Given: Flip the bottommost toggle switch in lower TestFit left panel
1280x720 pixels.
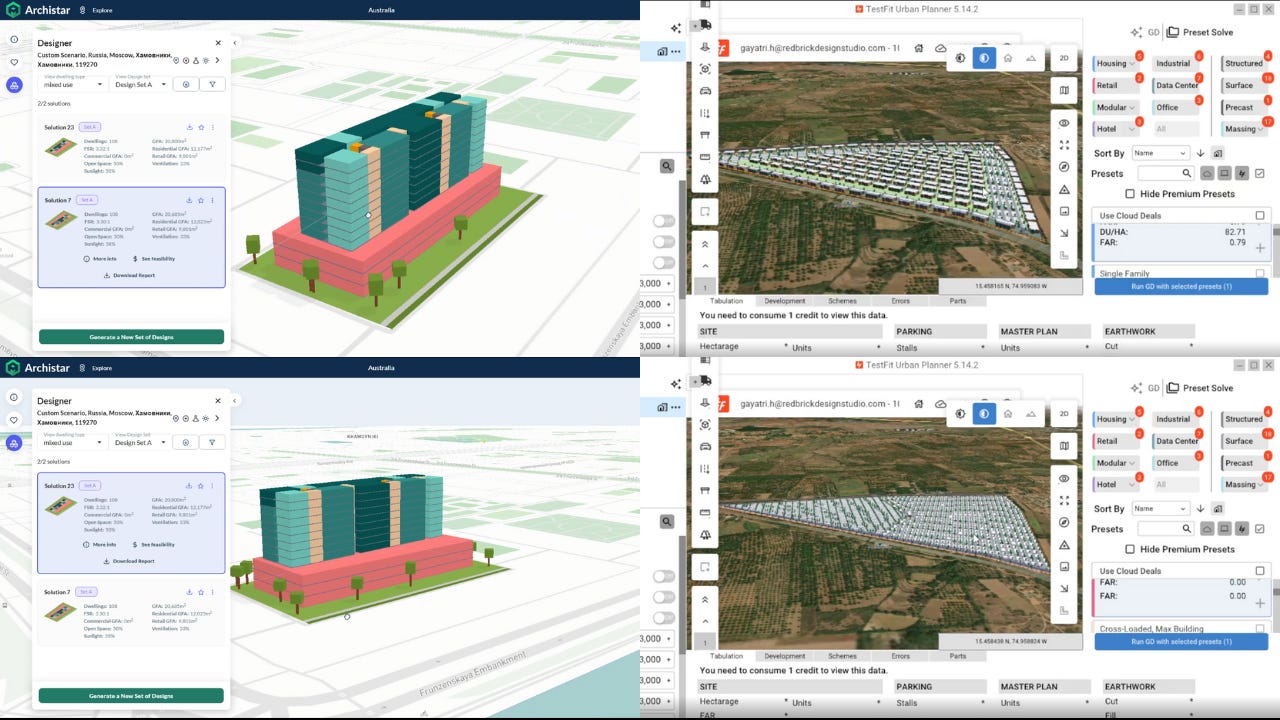Looking at the screenshot, I should 664,618.
